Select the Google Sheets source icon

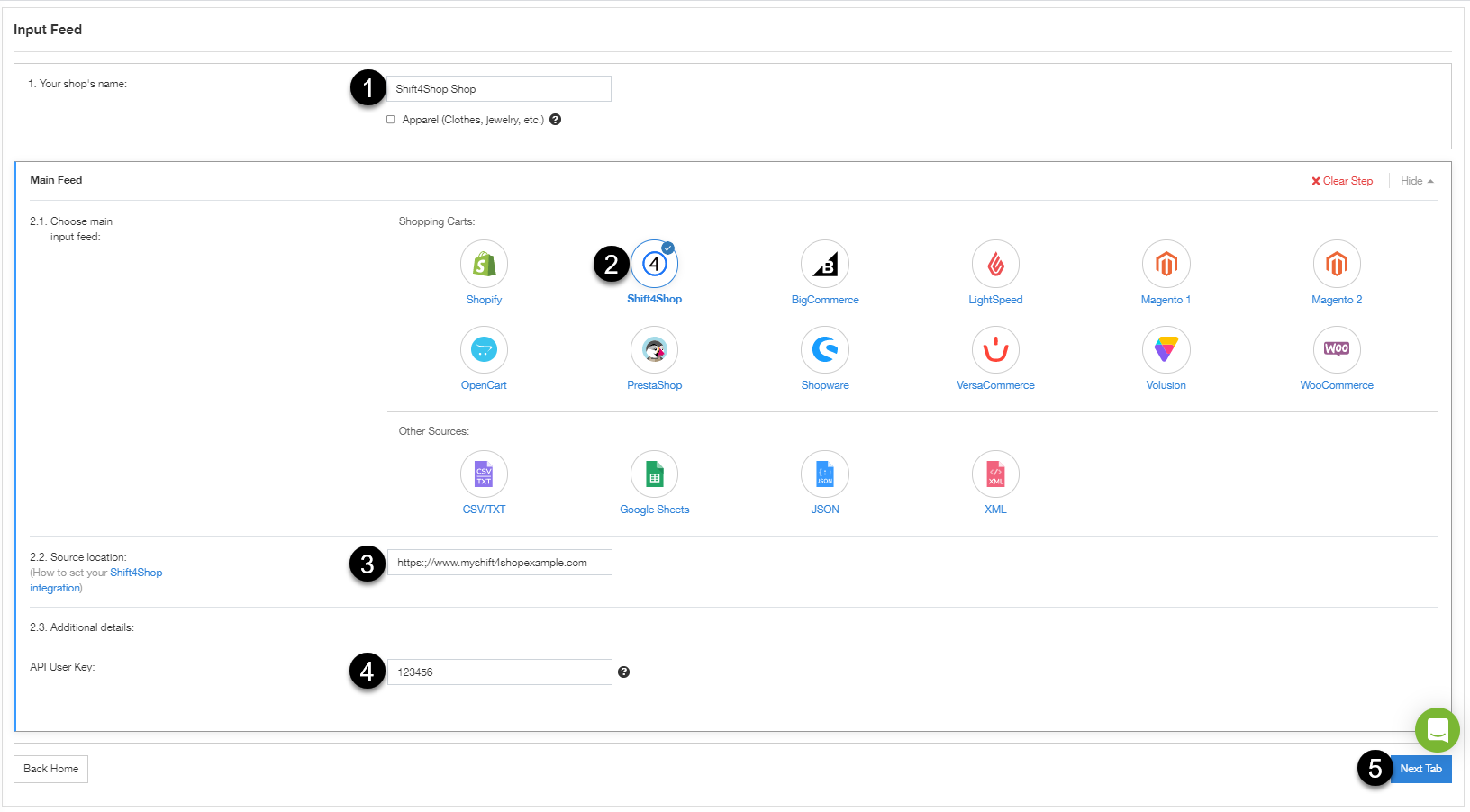coord(654,474)
